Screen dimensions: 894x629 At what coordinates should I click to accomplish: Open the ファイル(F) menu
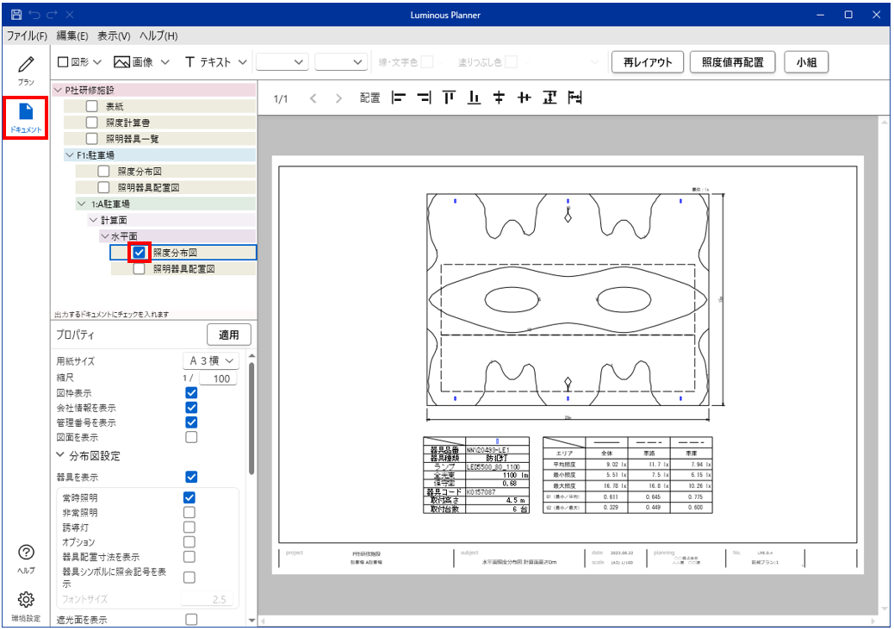coord(27,36)
